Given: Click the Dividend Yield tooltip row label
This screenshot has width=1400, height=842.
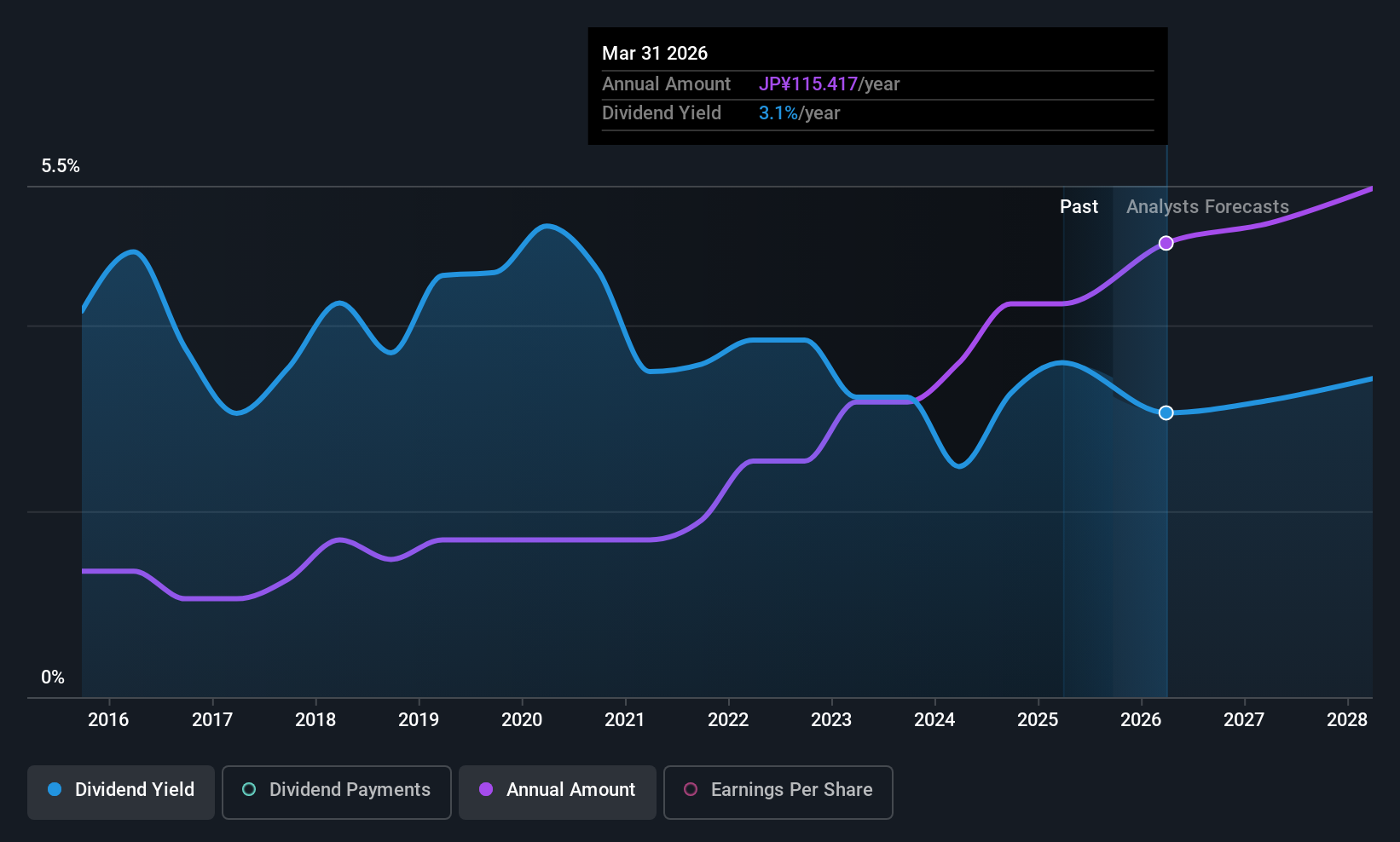Looking at the screenshot, I should coord(662,113).
